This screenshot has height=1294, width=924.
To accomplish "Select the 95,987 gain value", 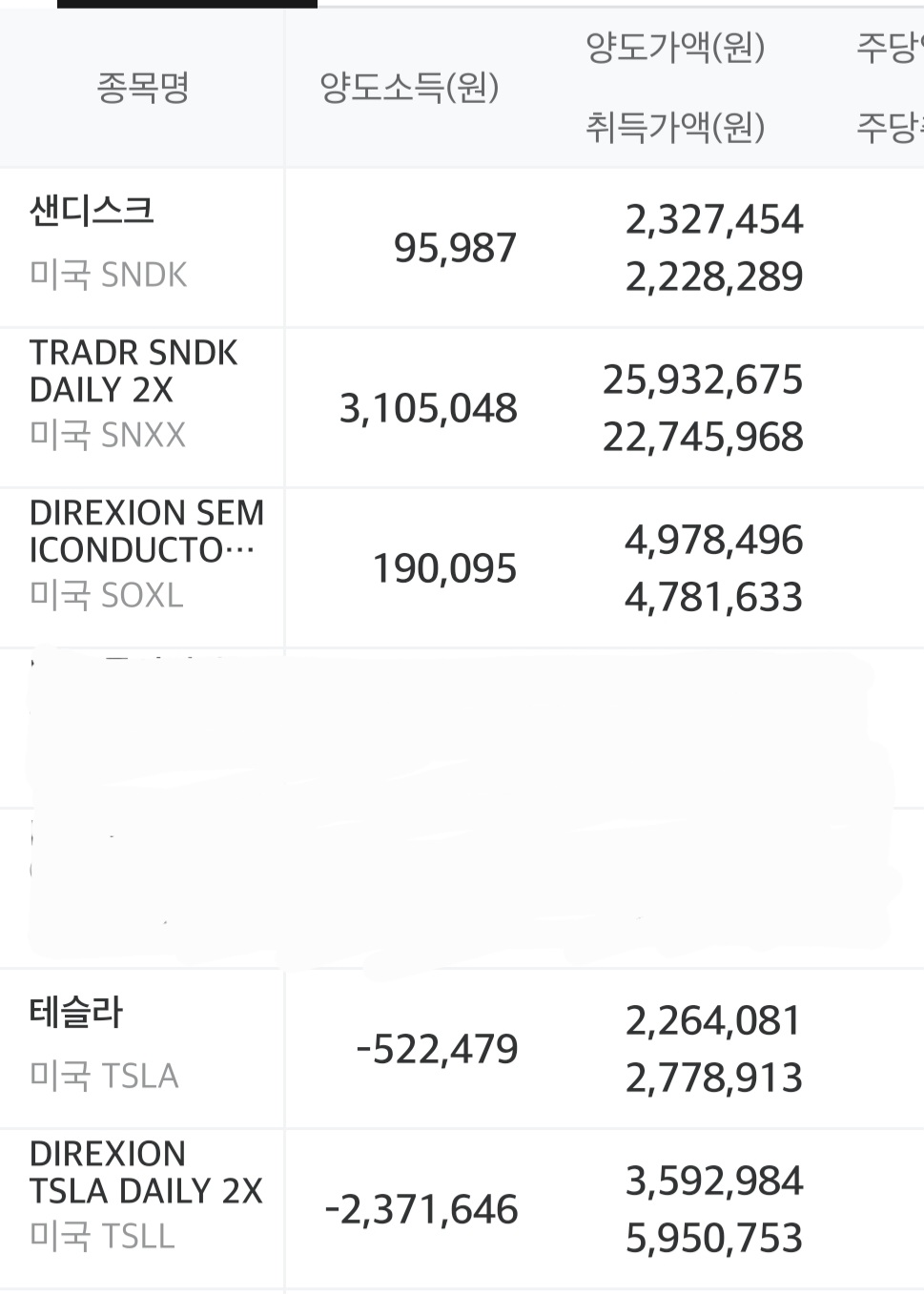I will coord(455,248).
